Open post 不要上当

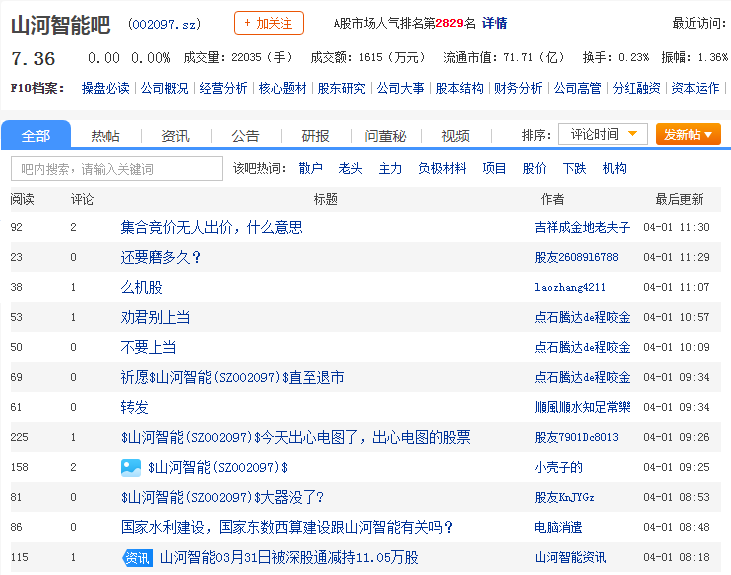[x=148, y=347]
